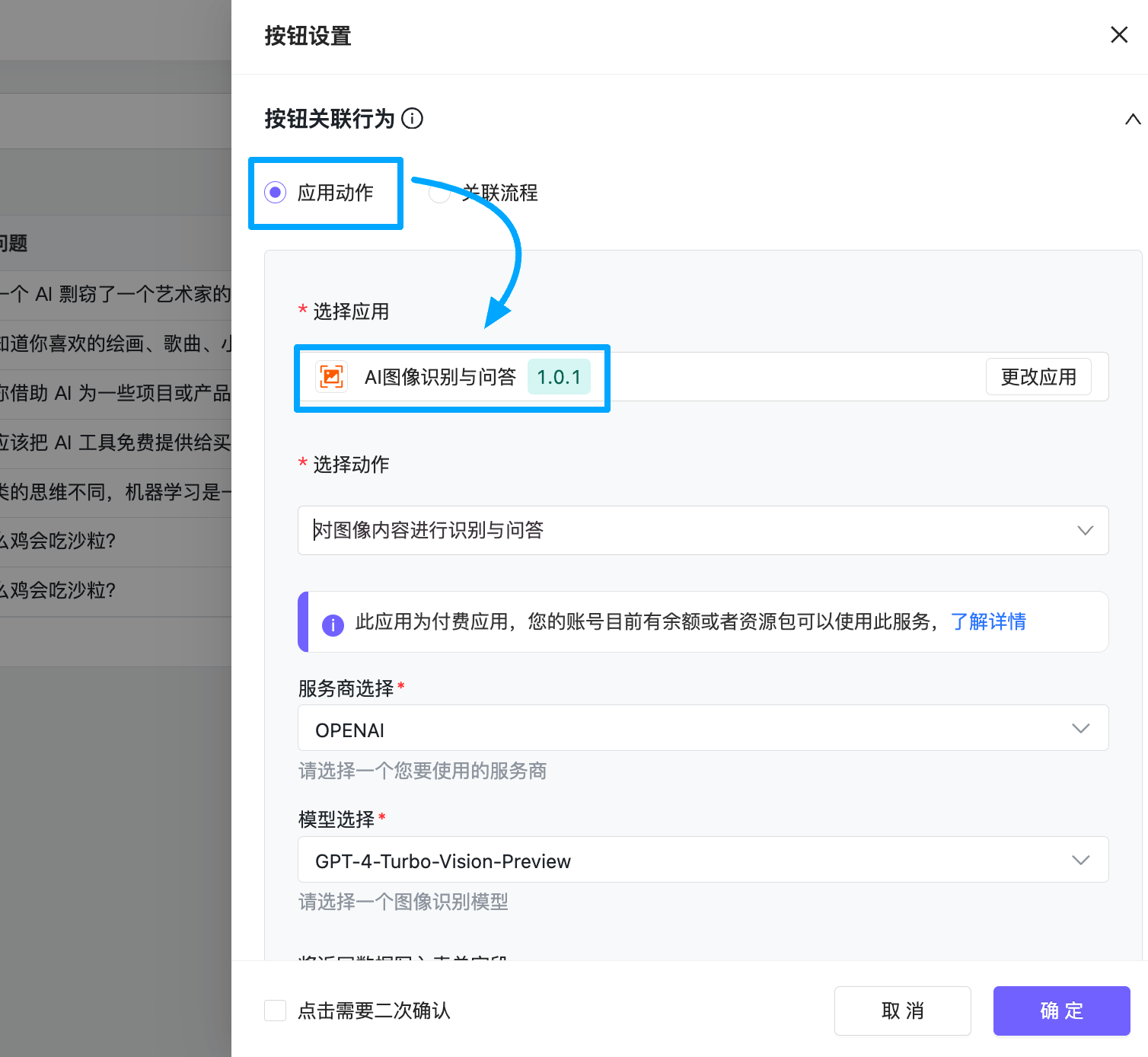This screenshot has height=1057, width=1148.
Task: Open the 模型选择 GPT-4-Turbo-Vision-Preview dropdown
Action: point(703,860)
